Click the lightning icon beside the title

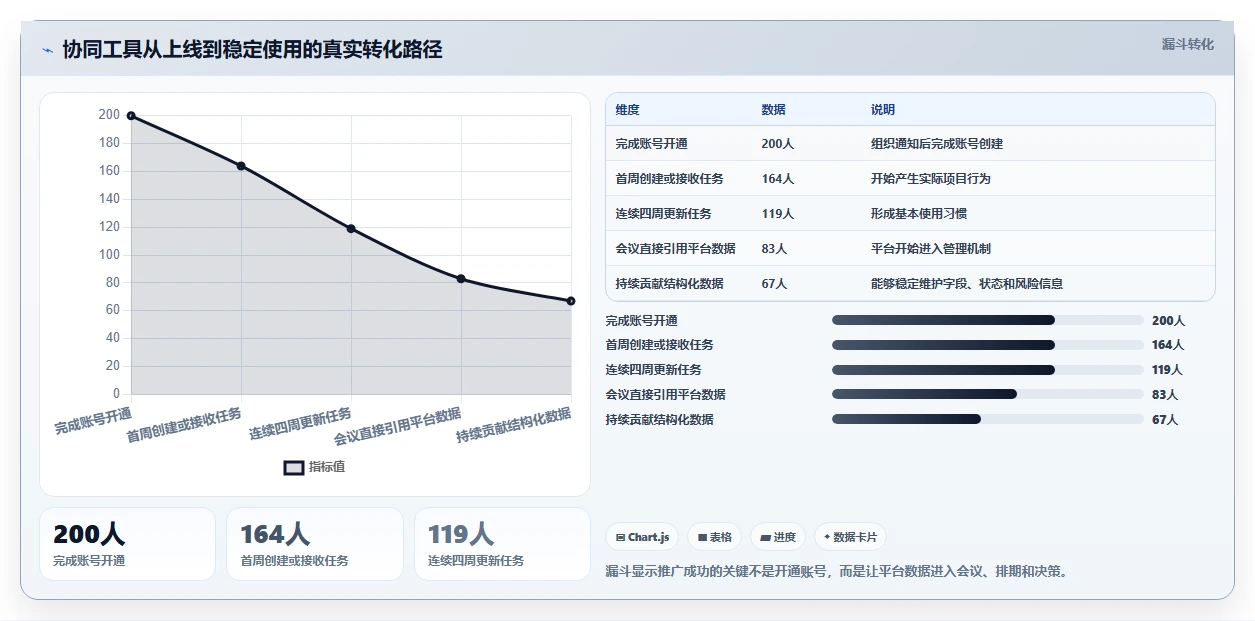click(47, 50)
